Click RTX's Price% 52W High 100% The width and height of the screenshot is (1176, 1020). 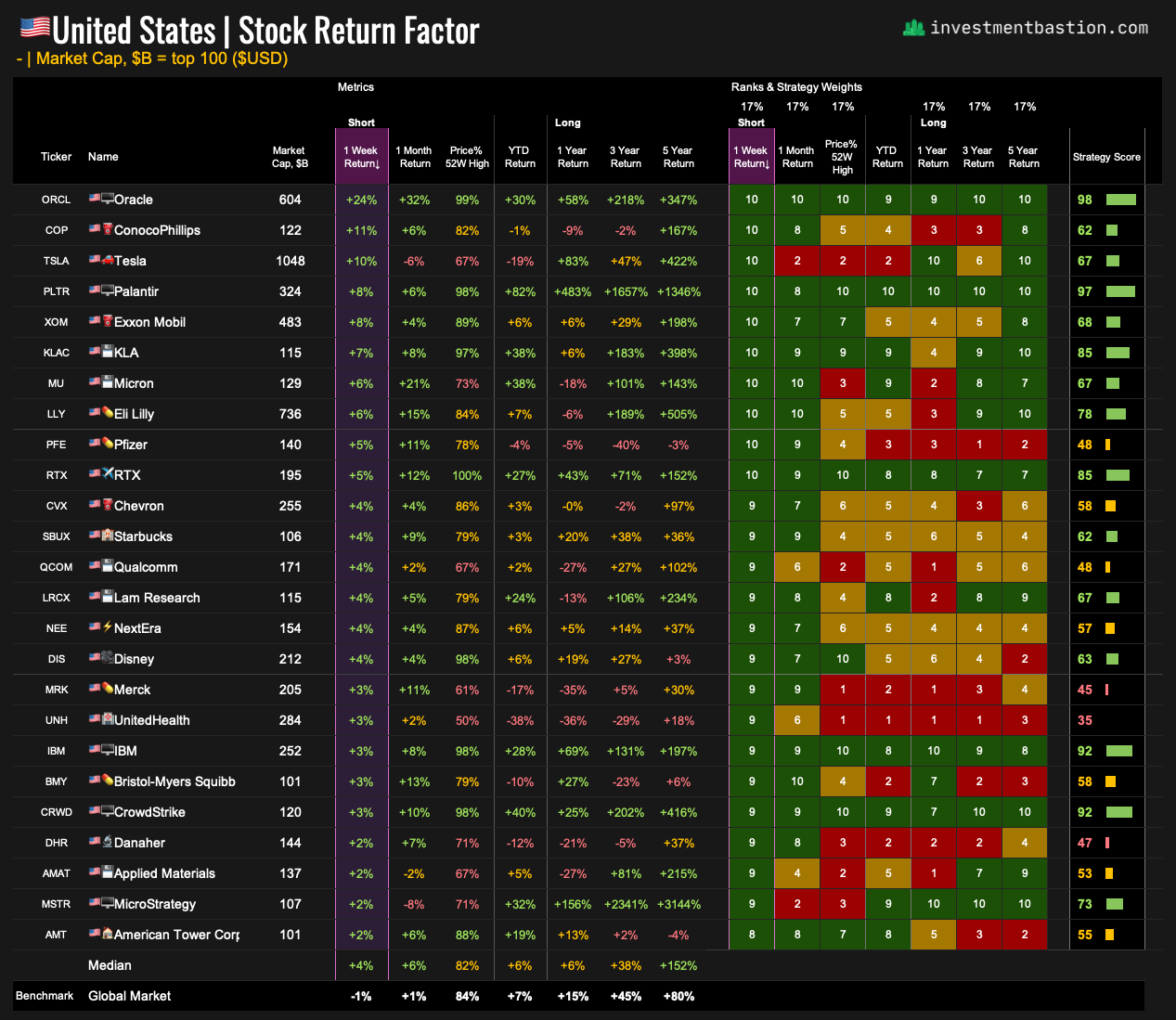pyautogui.click(x=467, y=475)
